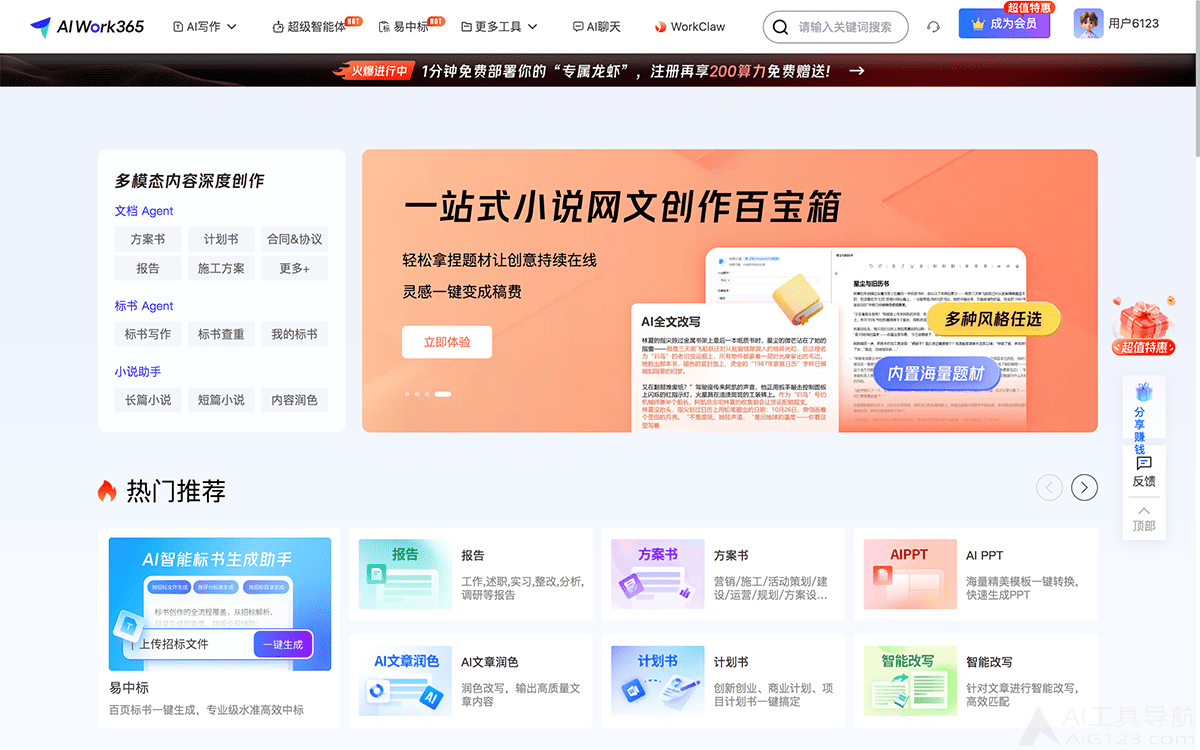Click the 分享赚钱 gift icon
This screenshot has height=750, width=1200.
[1144, 391]
